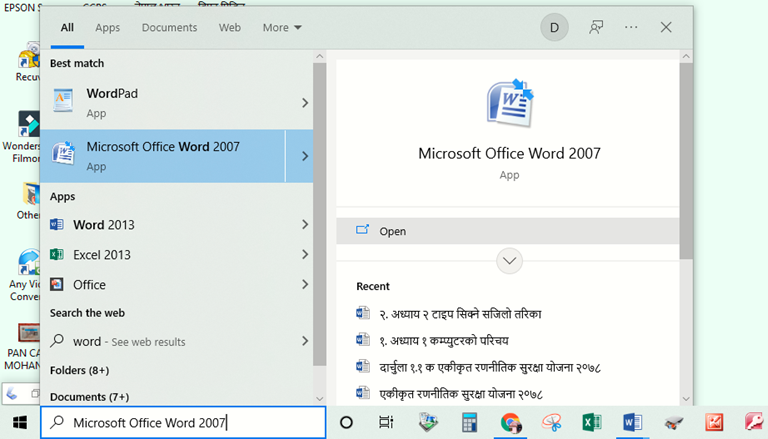Switch to the Web search tab
This screenshot has width=768, height=439.
click(x=230, y=27)
